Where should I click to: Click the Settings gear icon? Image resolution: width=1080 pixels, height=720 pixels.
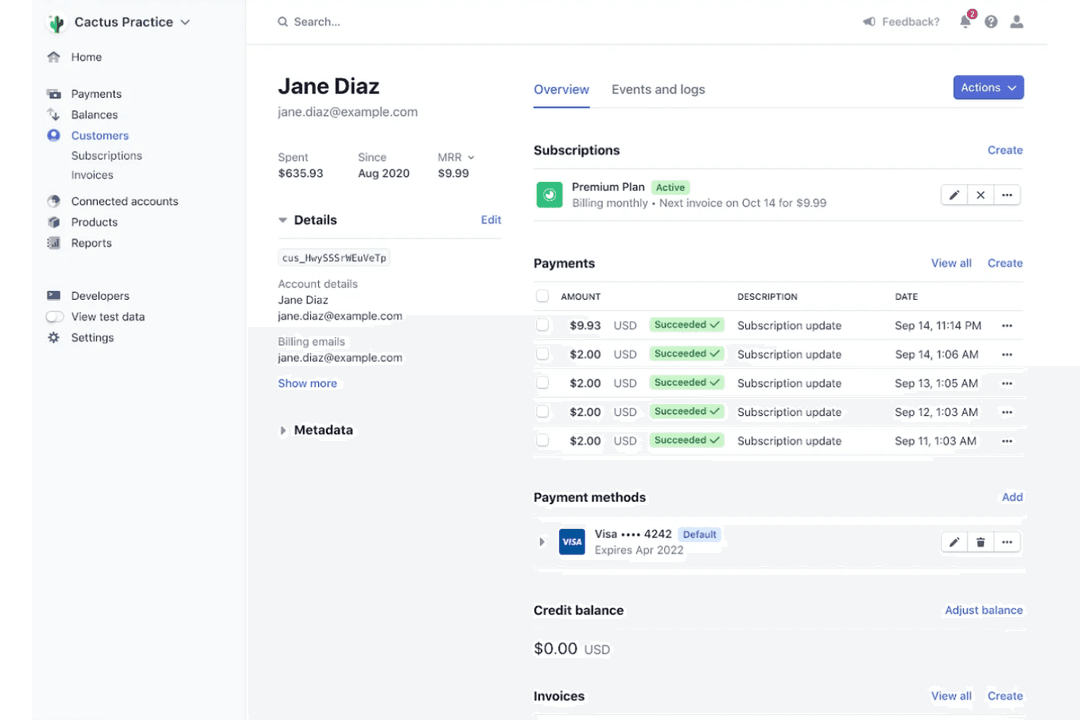(x=54, y=338)
